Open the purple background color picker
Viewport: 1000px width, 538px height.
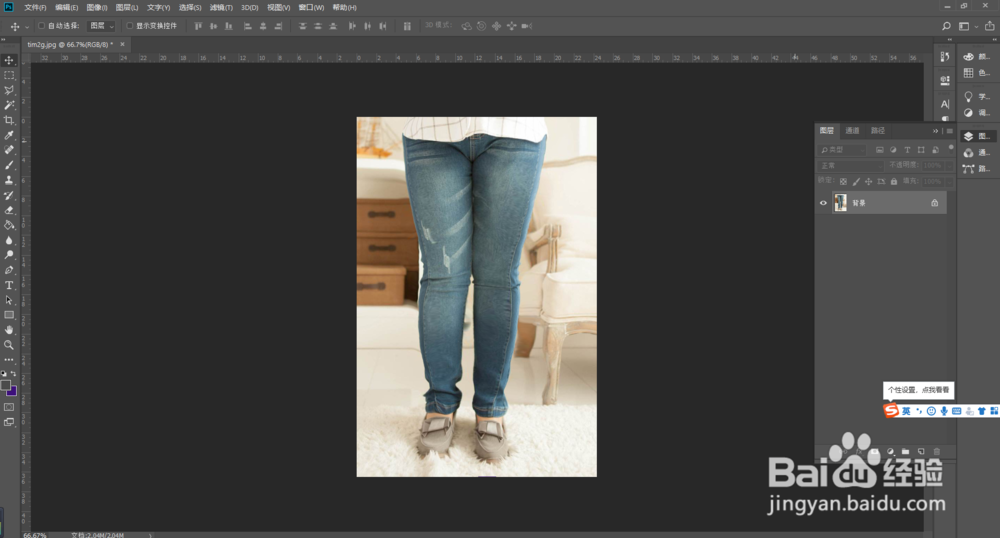click(13, 392)
